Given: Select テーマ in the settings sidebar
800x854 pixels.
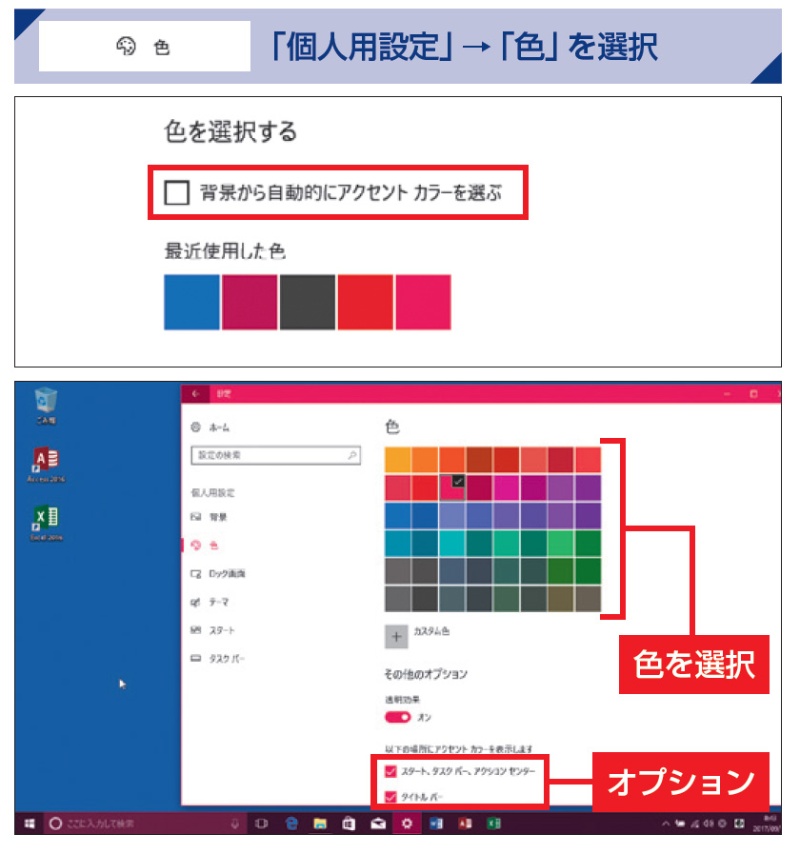Looking at the screenshot, I should point(217,602).
